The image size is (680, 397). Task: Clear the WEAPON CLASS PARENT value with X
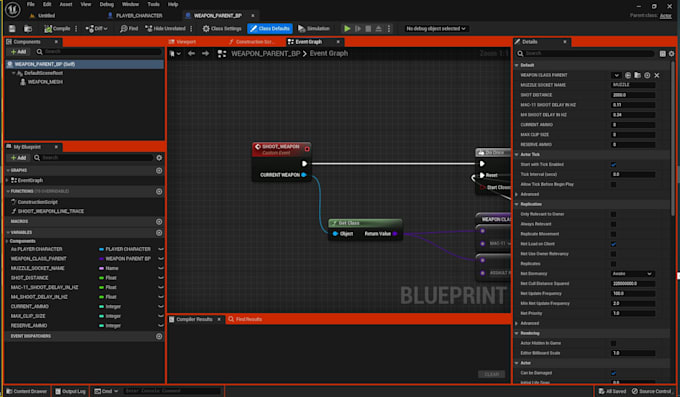(657, 75)
